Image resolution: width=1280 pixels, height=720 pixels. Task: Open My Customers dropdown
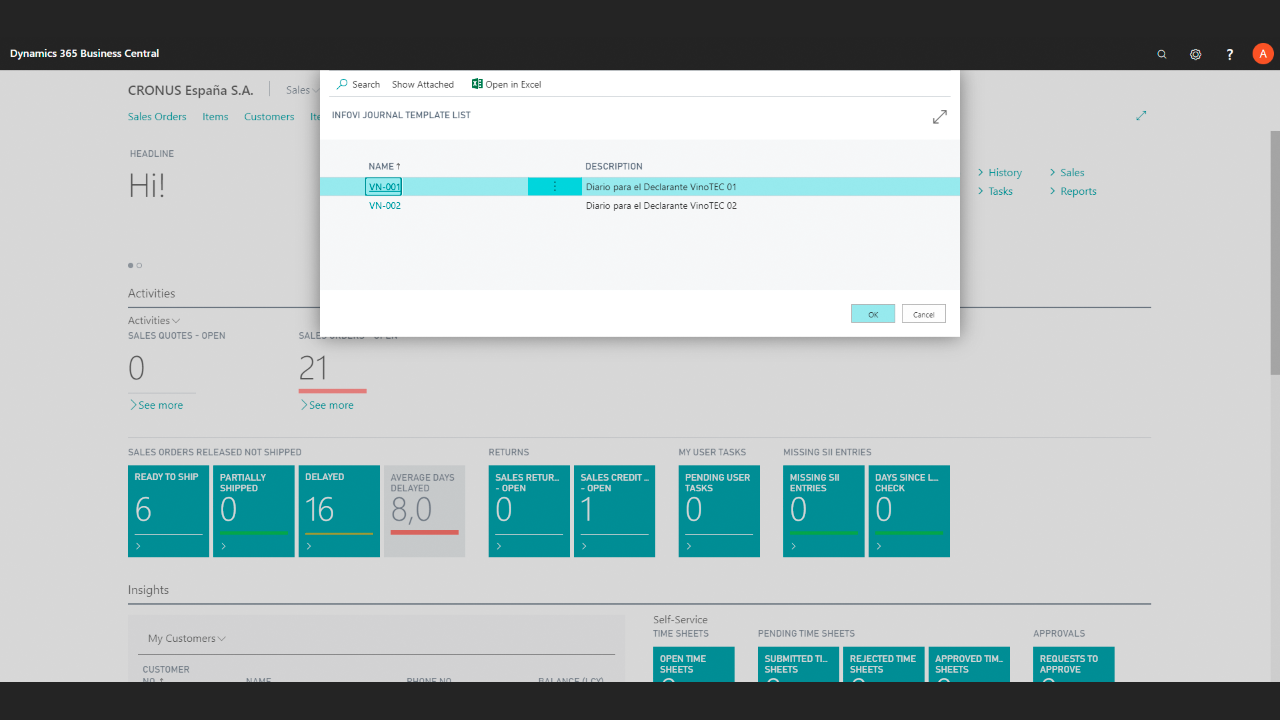[187, 639]
